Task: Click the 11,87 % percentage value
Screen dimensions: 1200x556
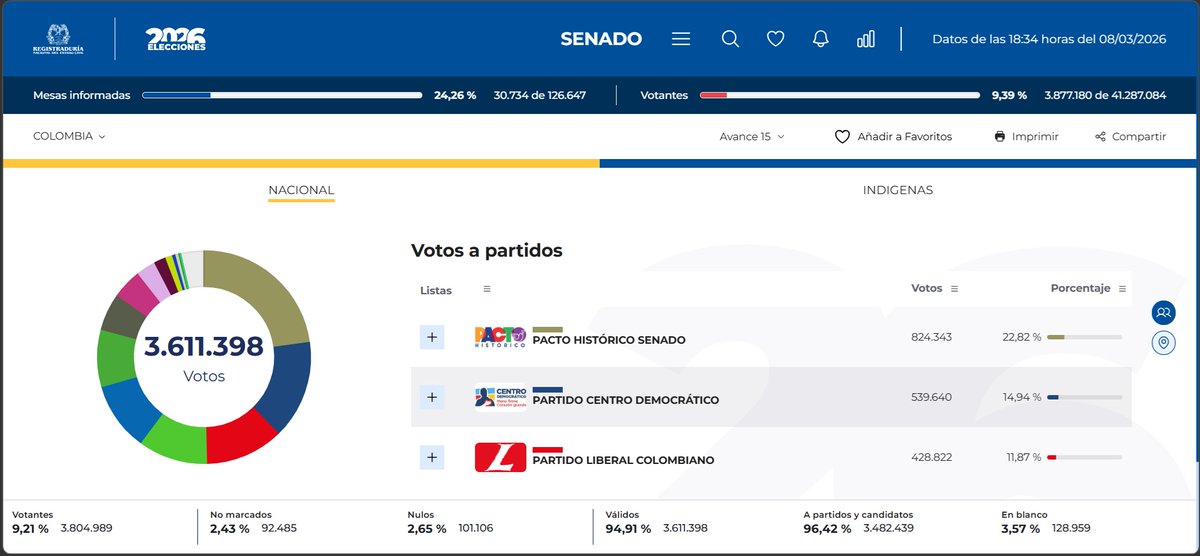Action: pos(1024,457)
